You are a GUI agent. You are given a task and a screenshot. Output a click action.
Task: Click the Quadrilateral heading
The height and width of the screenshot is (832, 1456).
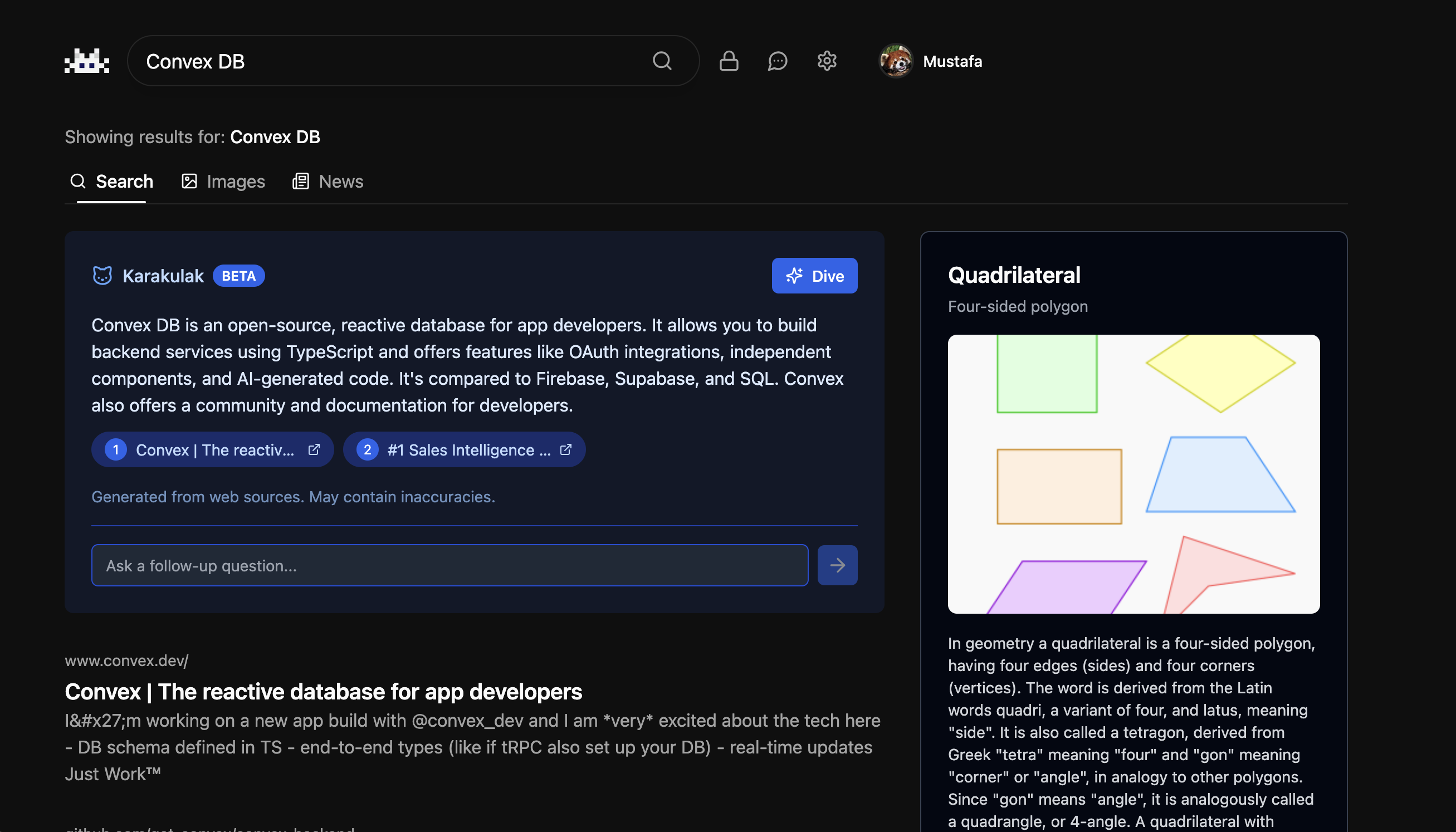[1014, 276]
